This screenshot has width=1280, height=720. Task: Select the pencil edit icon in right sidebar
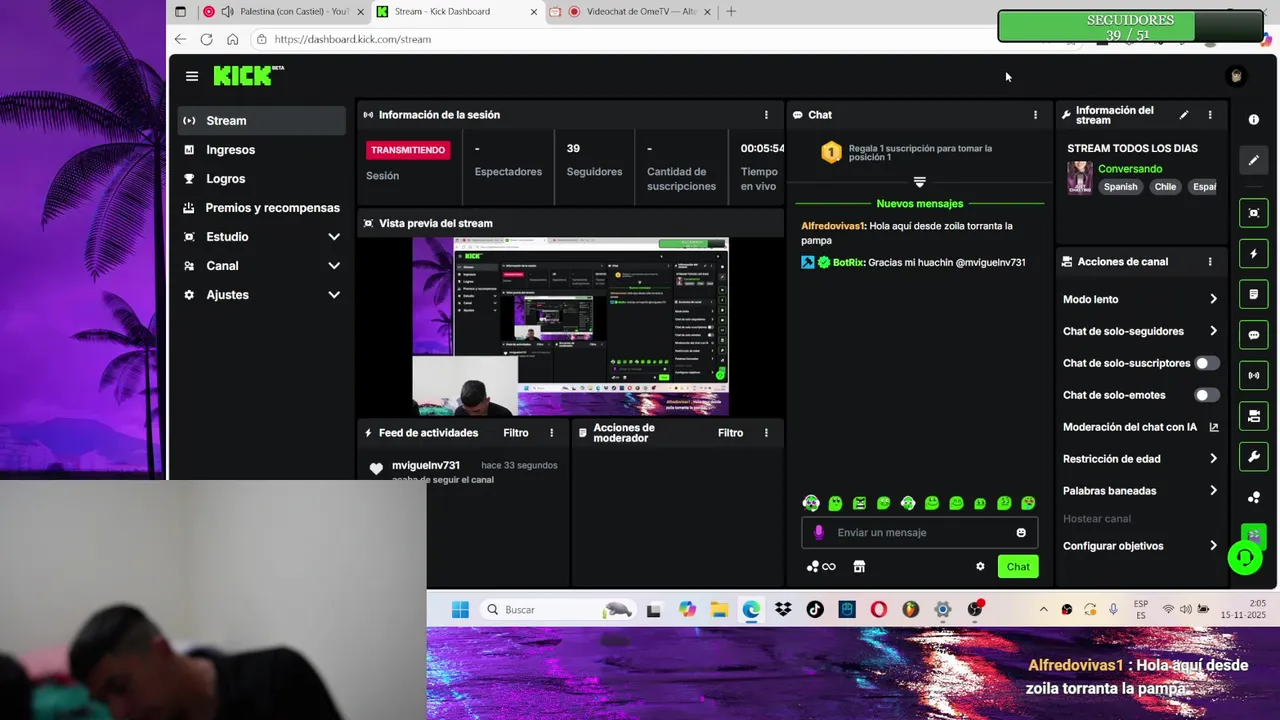click(1254, 160)
